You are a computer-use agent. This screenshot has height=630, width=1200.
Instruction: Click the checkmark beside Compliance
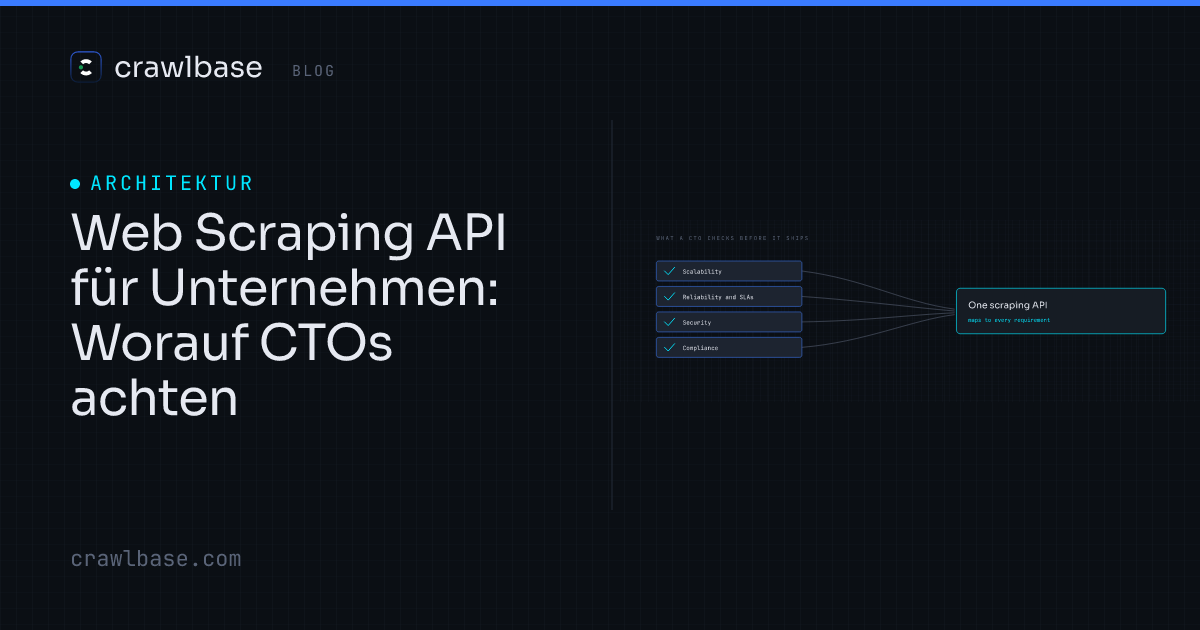tap(669, 348)
